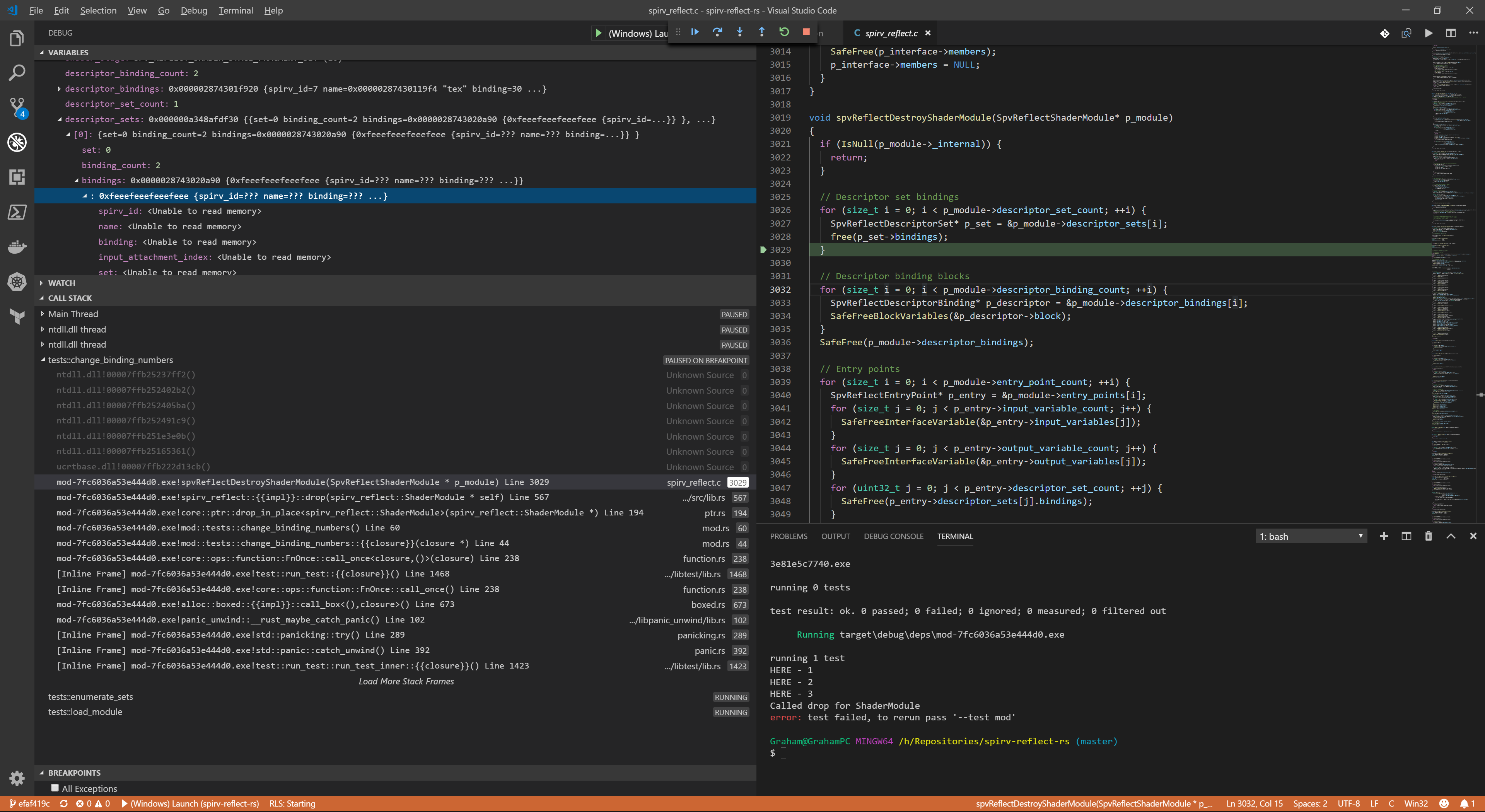Open the Extensions view in activity bar
Image resolution: width=1485 pixels, height=812 pixels.
pyautogui.click(x=17, y=177)
